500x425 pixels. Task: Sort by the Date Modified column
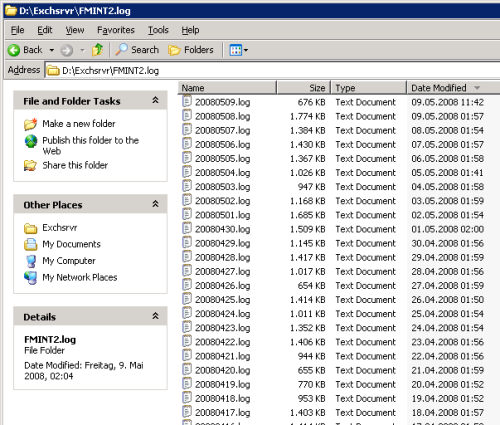[x=453, y=88]
